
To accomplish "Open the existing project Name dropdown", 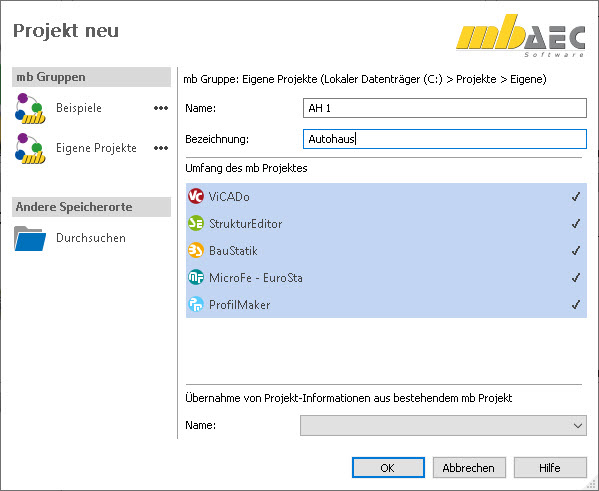I will point(443,425).
